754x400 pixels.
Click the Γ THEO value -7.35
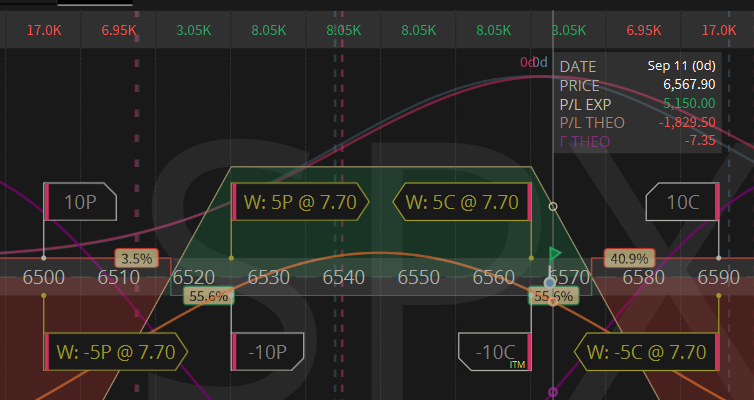click(700, 141)
